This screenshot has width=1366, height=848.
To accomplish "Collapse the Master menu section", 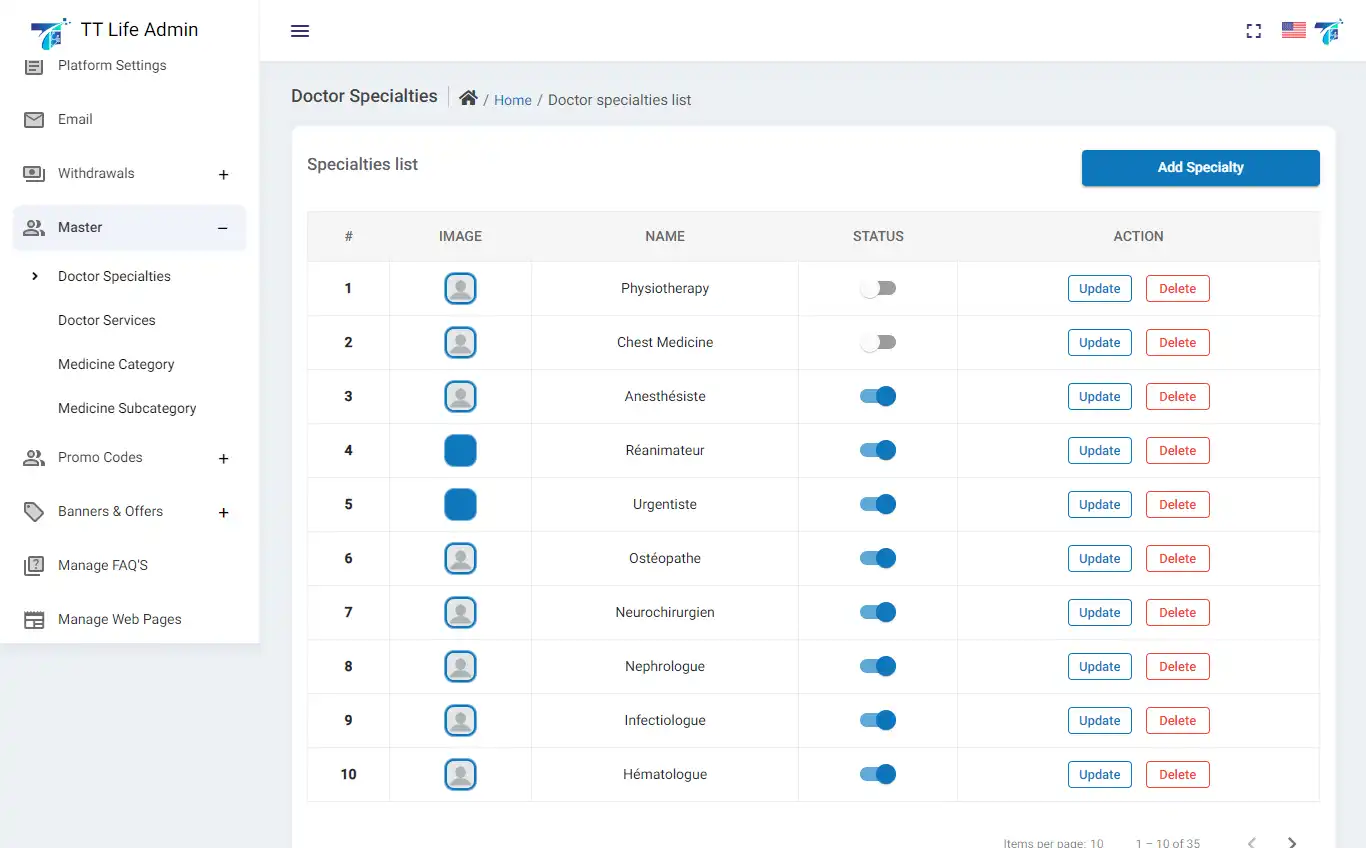I will click(x=223, y=228).
